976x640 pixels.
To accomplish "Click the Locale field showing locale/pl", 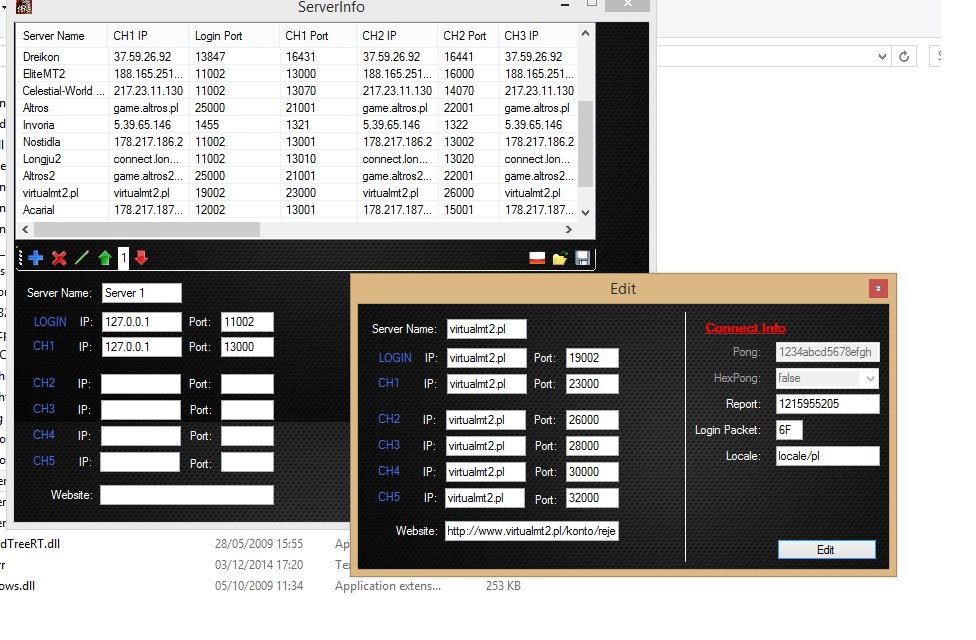I will click(x=828, y=456).
